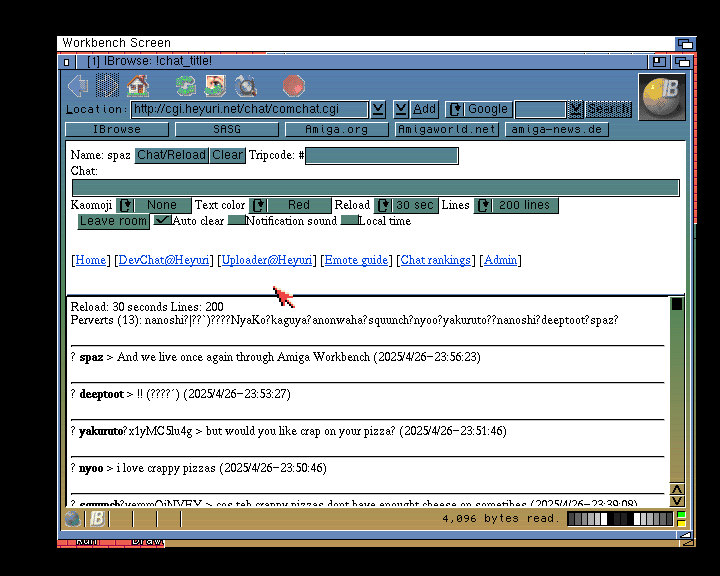
Task: Click deeptoot's message line
Action: tap(180, 394)
